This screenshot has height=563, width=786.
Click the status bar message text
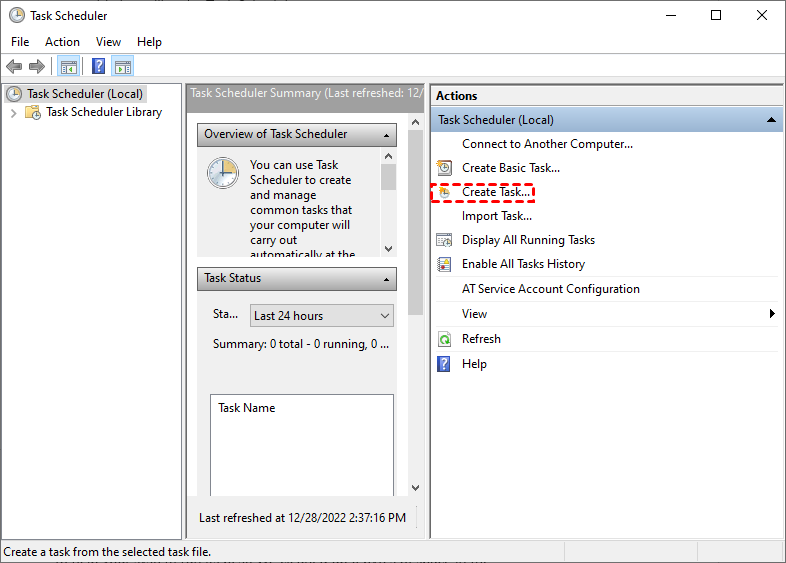click(107, 552)
